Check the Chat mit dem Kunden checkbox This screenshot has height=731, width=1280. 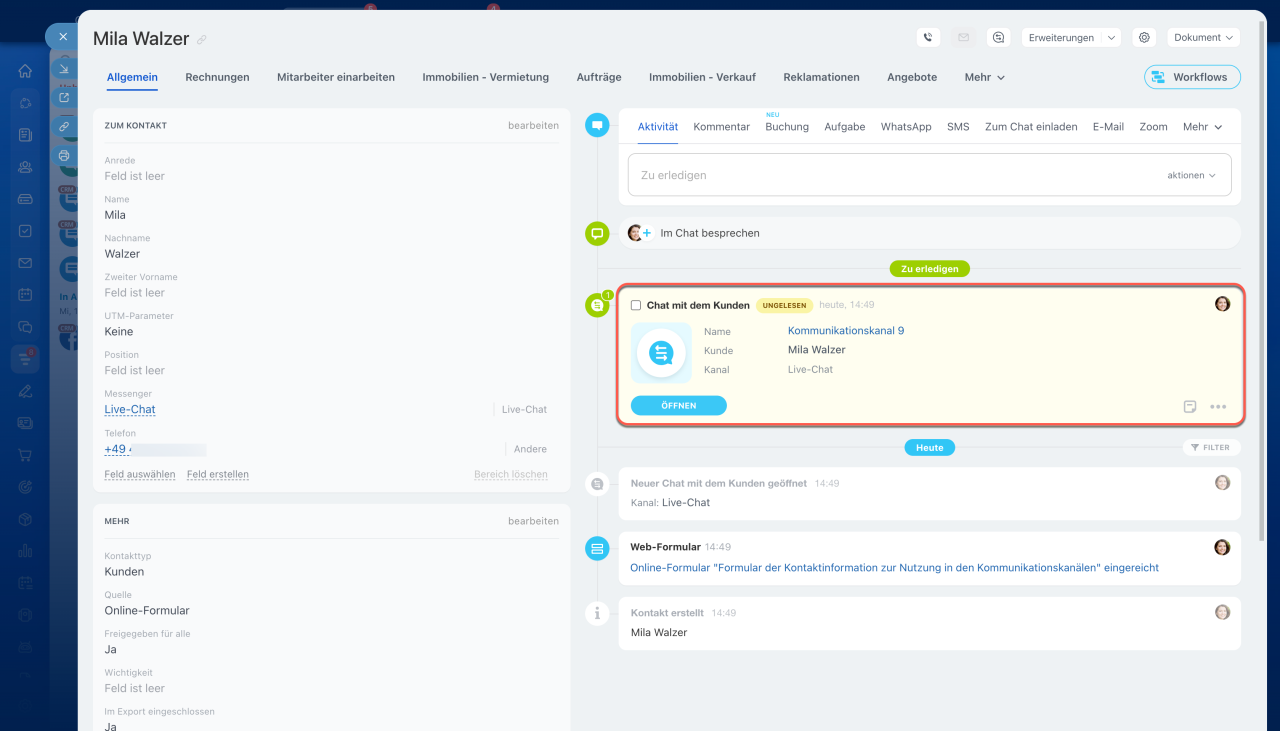pyautogui.click(x=636, y=305)
